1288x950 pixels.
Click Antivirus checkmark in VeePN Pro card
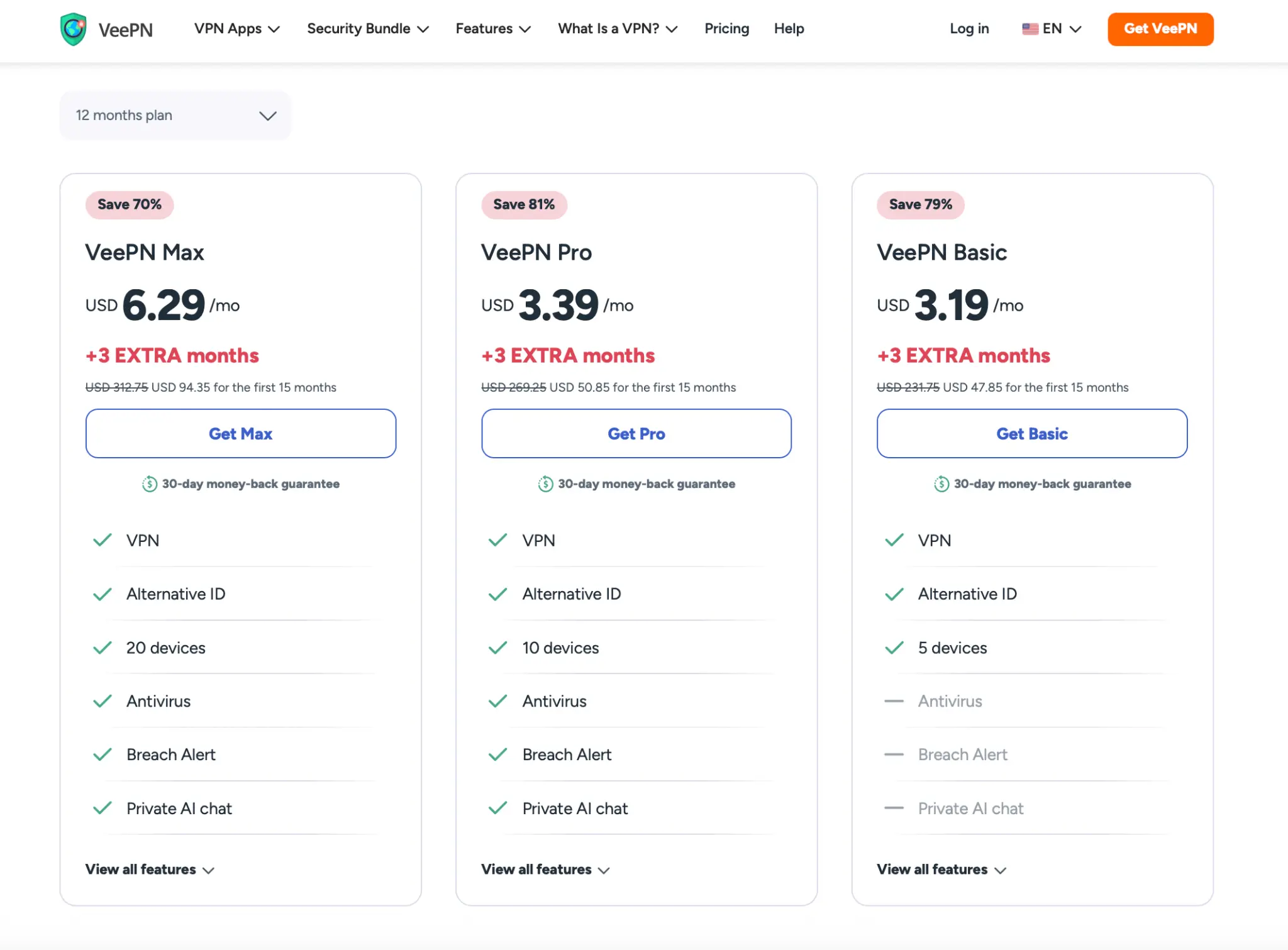497,701
